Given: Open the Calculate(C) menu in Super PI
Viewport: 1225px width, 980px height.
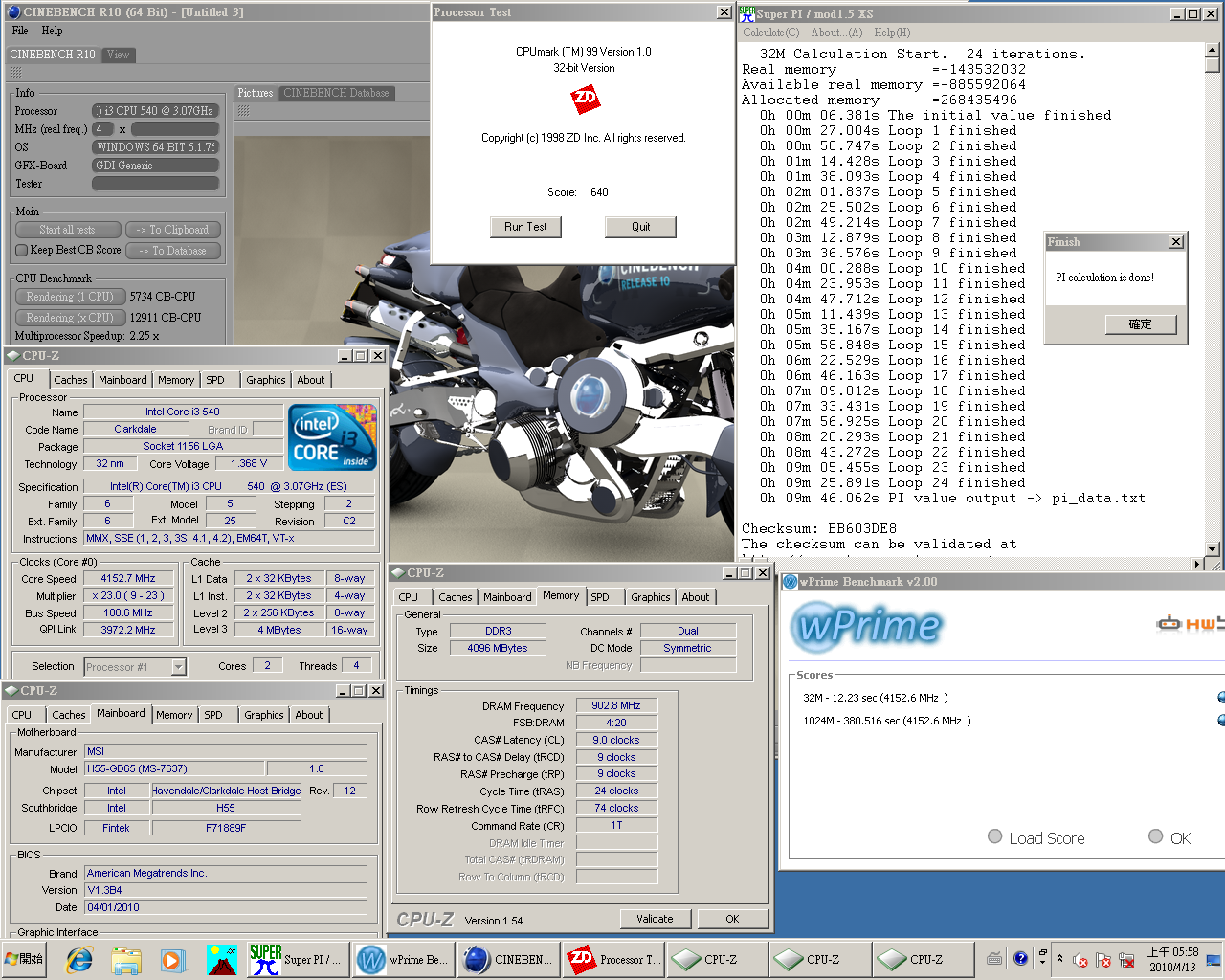Looking at the screenshot, I should click(771, 33).
